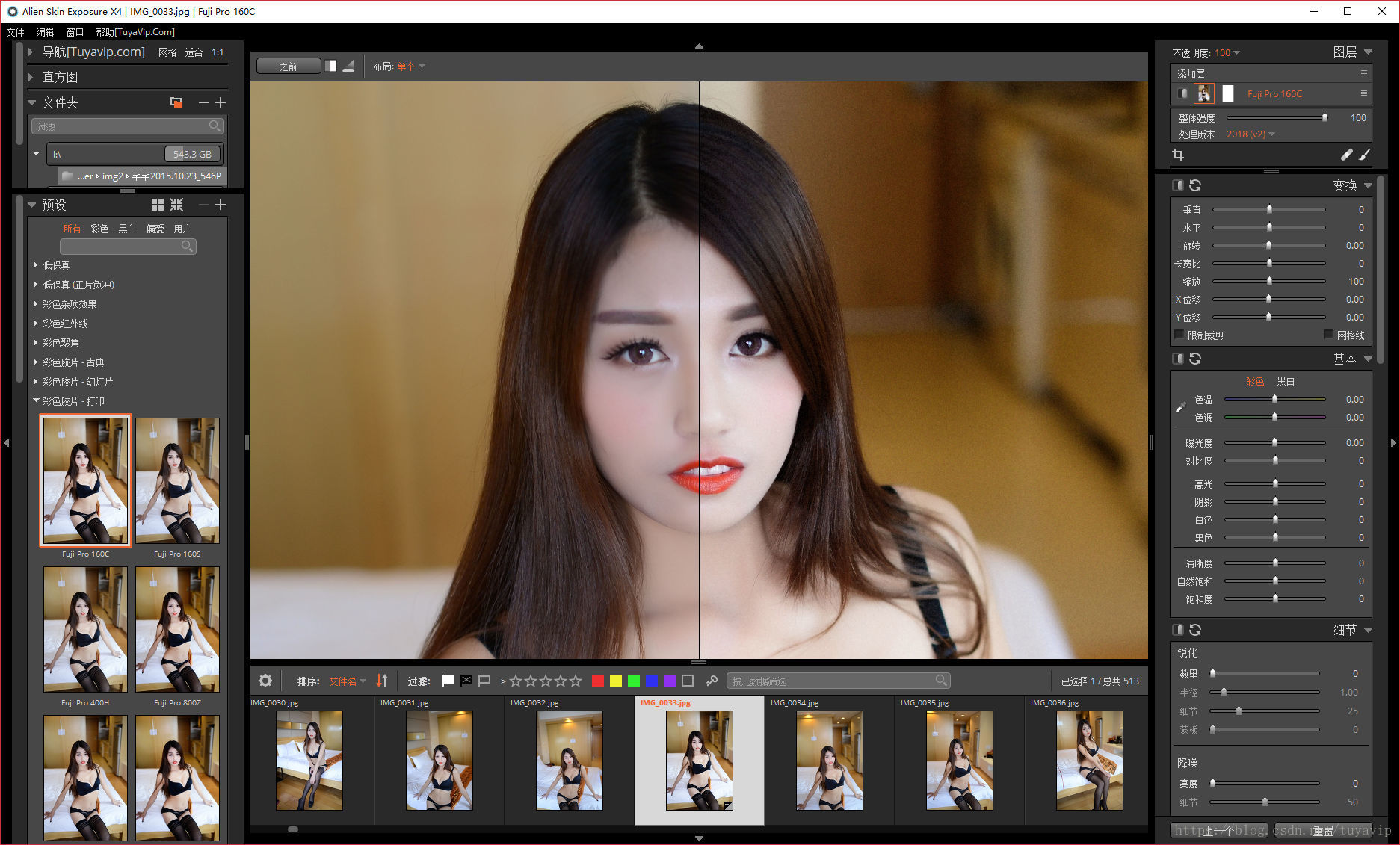Switch presets to large grid view icon
This screenshot has width=1400, height=845.
coord(157,205)
